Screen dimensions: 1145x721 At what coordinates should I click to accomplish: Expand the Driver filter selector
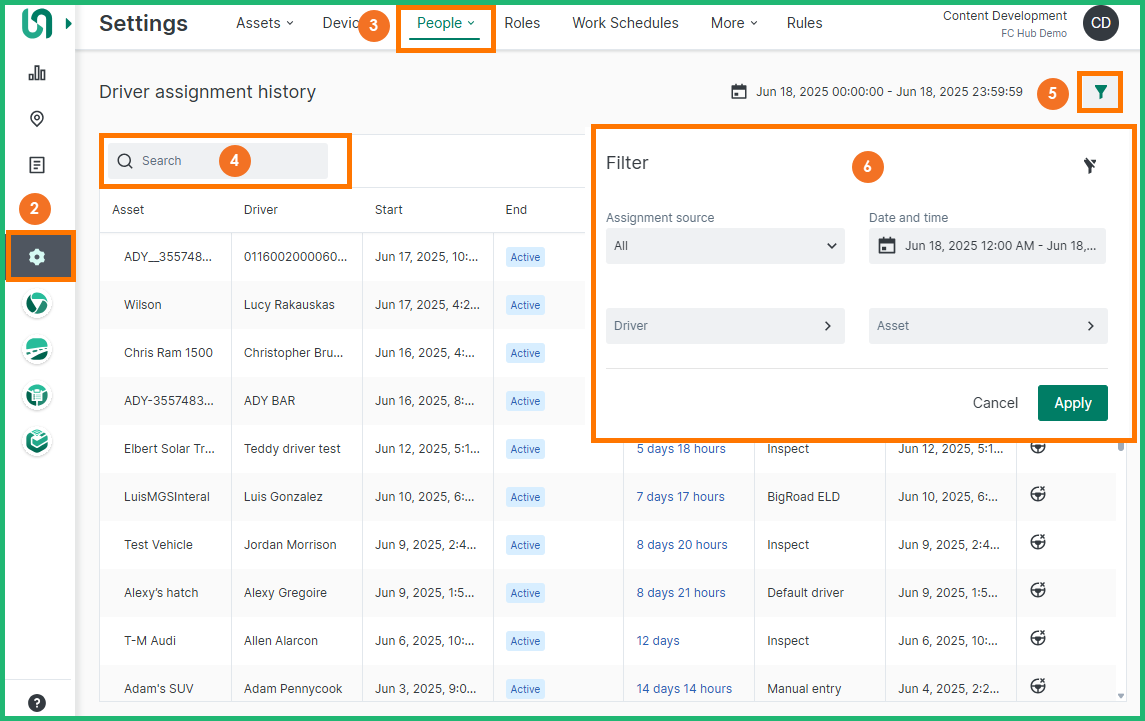(x=725, y=326)
